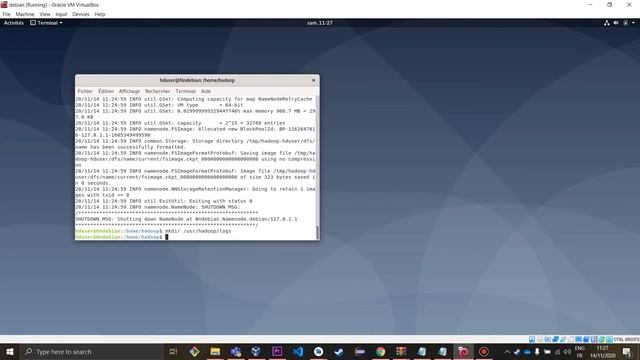640x360 pixels.
Task: Open VirtualBox Devices menu
Action: click(x=80, y=14)
